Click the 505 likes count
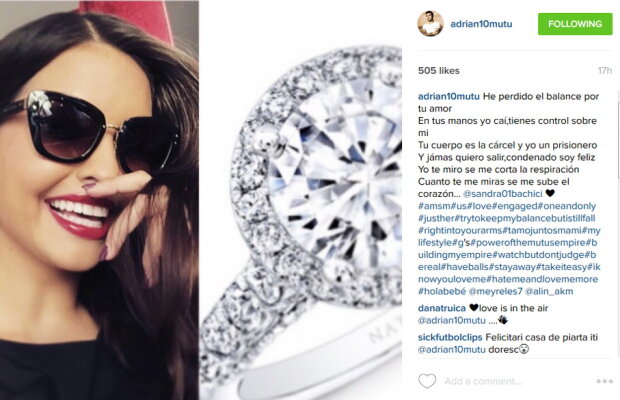620x400 pixels. (x=439, y=71)
